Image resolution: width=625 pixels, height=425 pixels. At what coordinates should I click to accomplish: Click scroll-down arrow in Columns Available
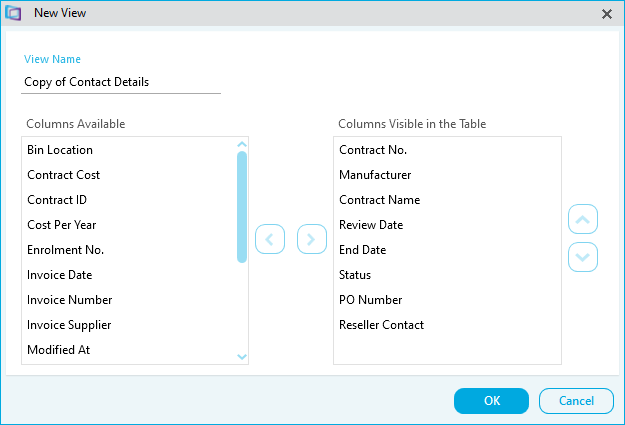point(242,356)
